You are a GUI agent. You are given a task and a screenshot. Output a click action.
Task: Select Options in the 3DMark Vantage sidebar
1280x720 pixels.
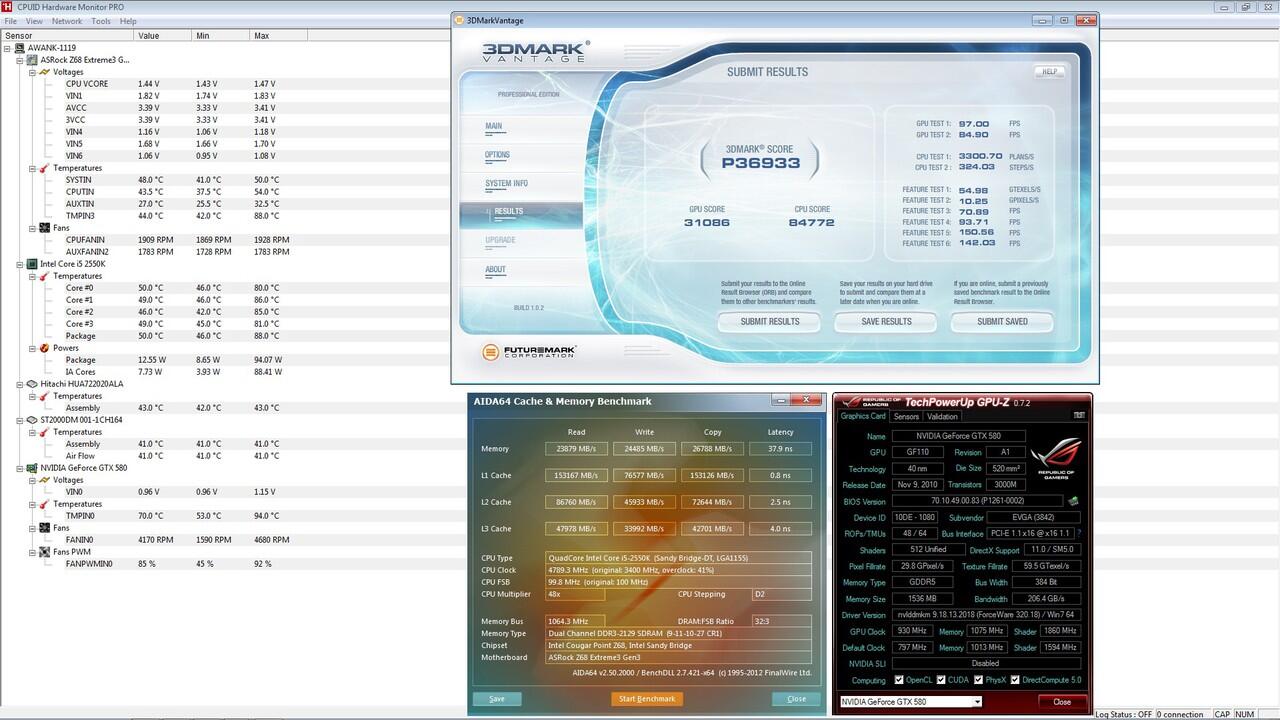[497, 155]
